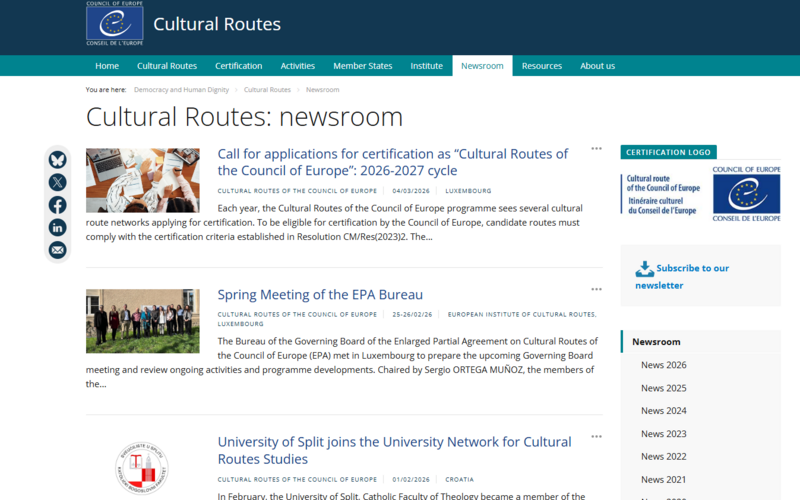Screen dimensions: 800x500
Task: Open University of Split joins Network article
Action: coord(394,451)
